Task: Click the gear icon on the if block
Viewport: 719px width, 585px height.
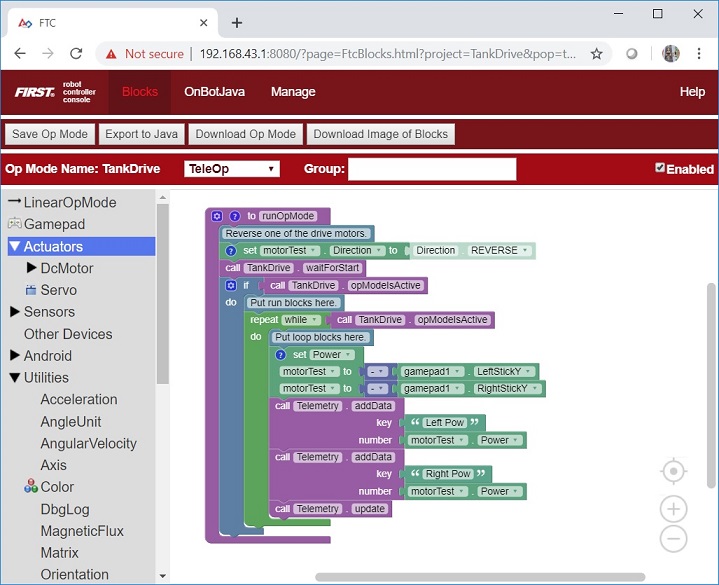Action: 230,286
